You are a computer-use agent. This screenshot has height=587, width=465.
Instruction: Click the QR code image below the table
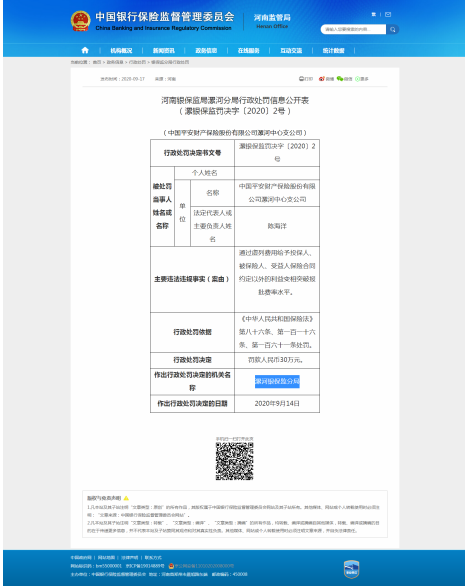(234, 461)
